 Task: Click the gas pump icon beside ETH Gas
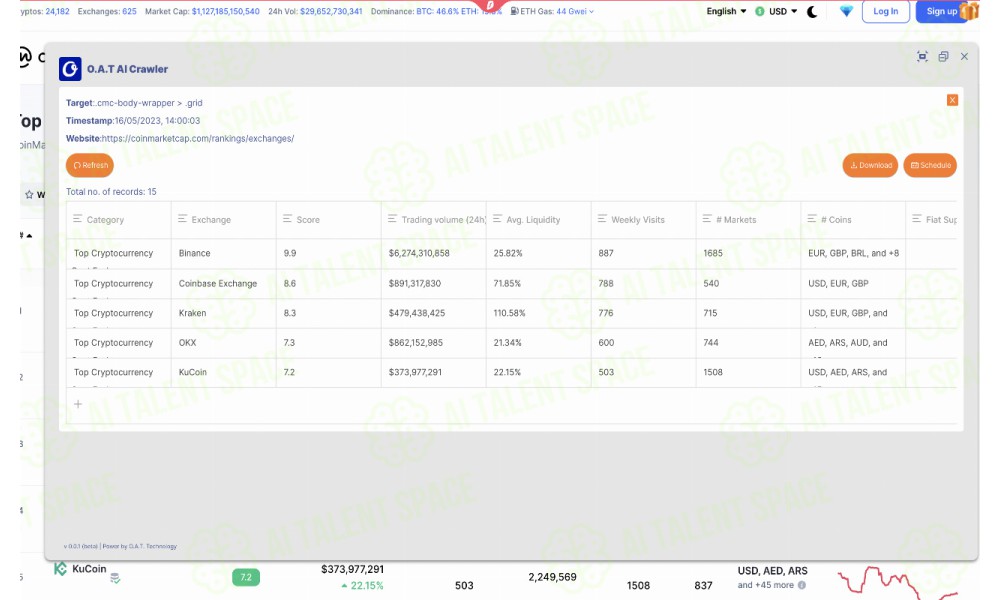[514, 11]
